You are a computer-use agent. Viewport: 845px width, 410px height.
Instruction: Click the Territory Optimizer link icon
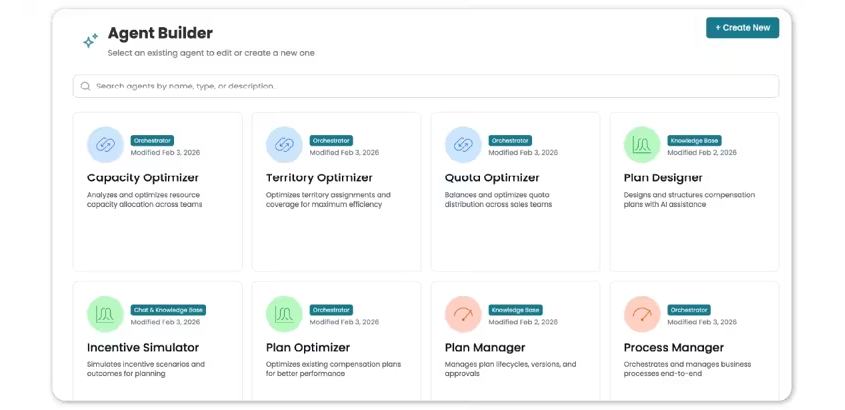[284, 144]
